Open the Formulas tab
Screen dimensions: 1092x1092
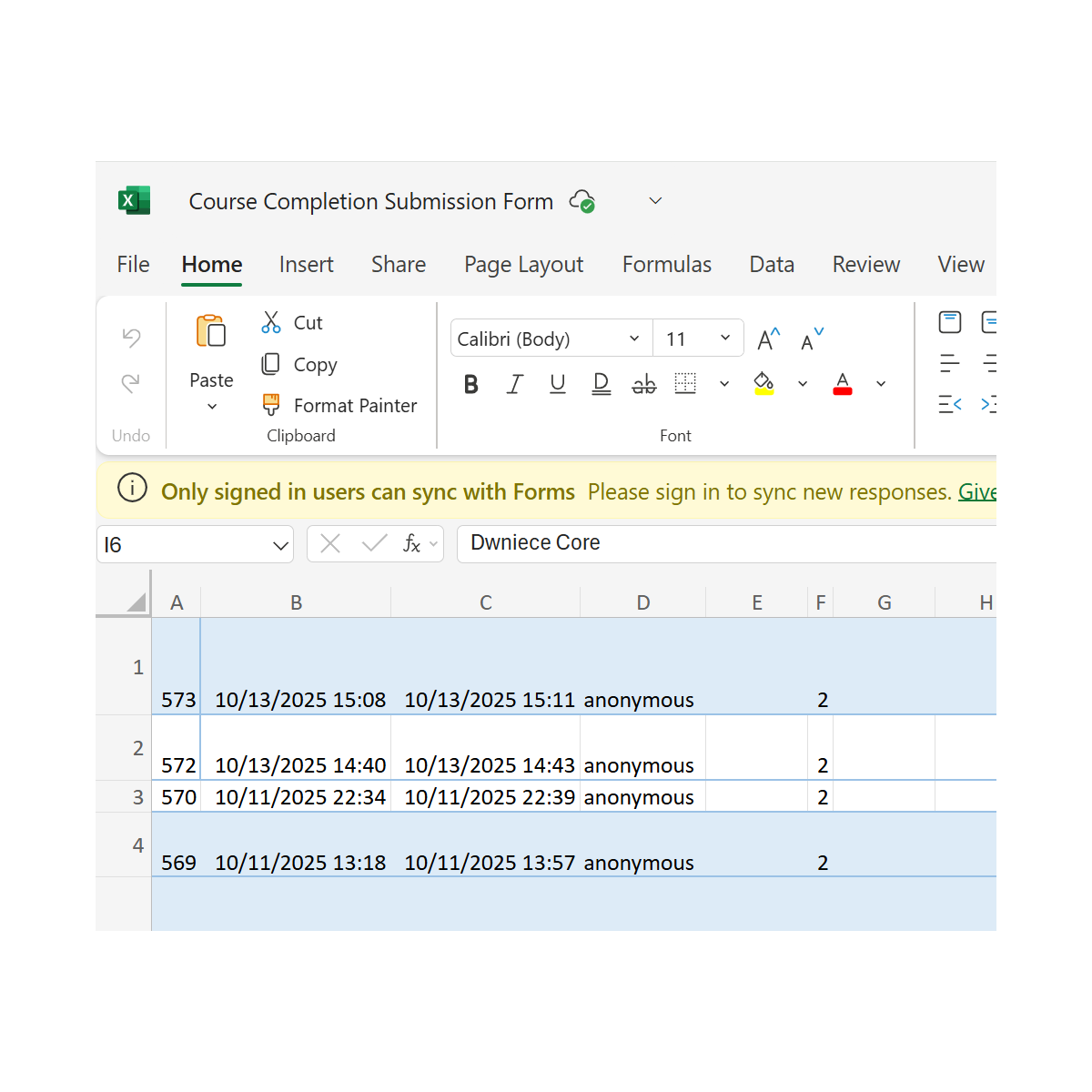pos(666,265)
